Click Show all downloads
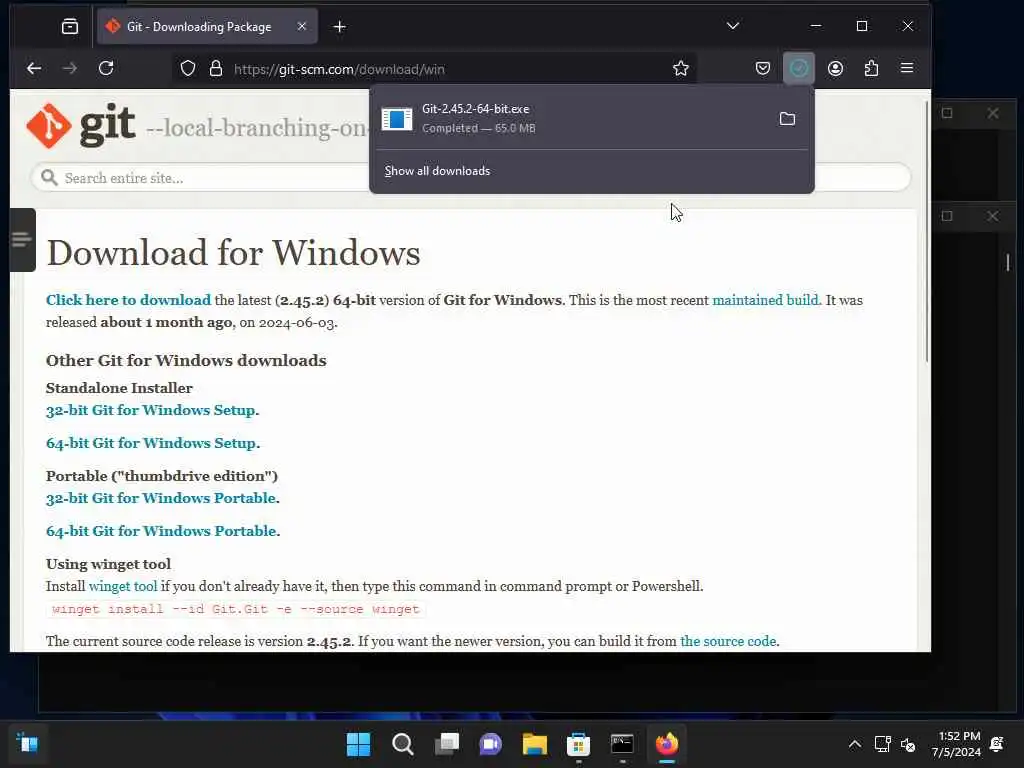Screen dimensions: 1024x768 tap(437, 170)
